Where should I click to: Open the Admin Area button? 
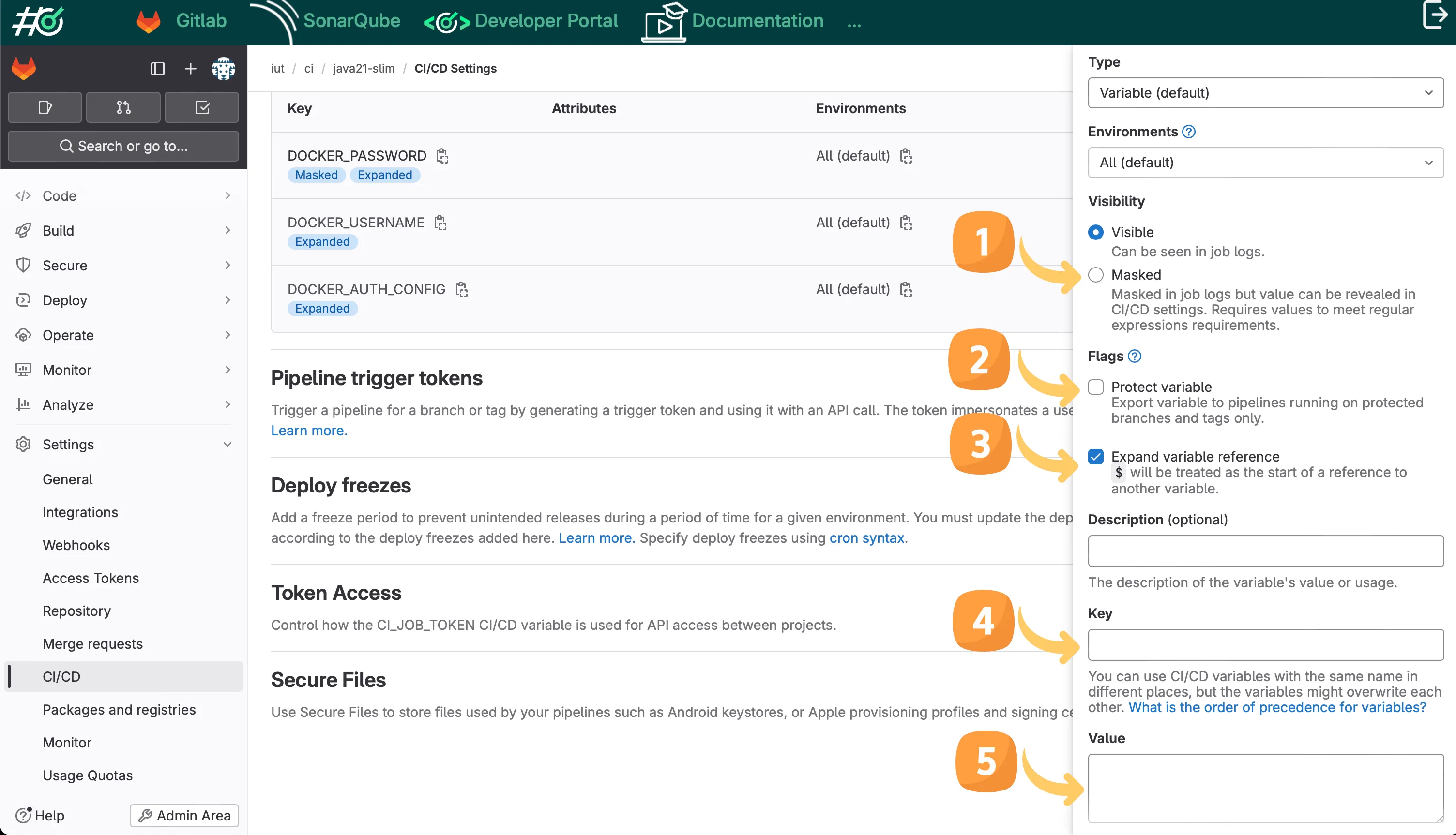coord(184,815)
